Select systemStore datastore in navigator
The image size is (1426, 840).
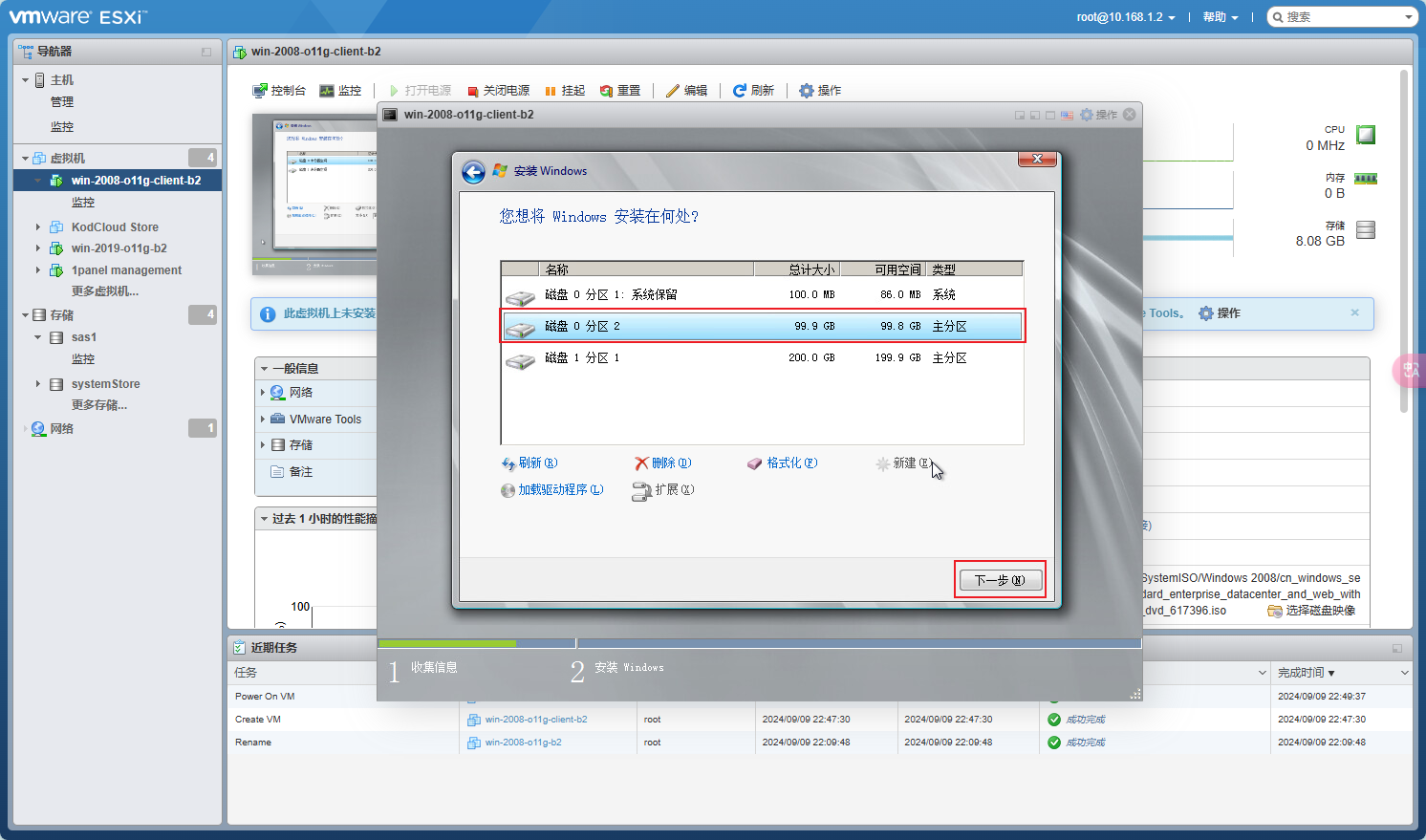click(x=105, y=384)
